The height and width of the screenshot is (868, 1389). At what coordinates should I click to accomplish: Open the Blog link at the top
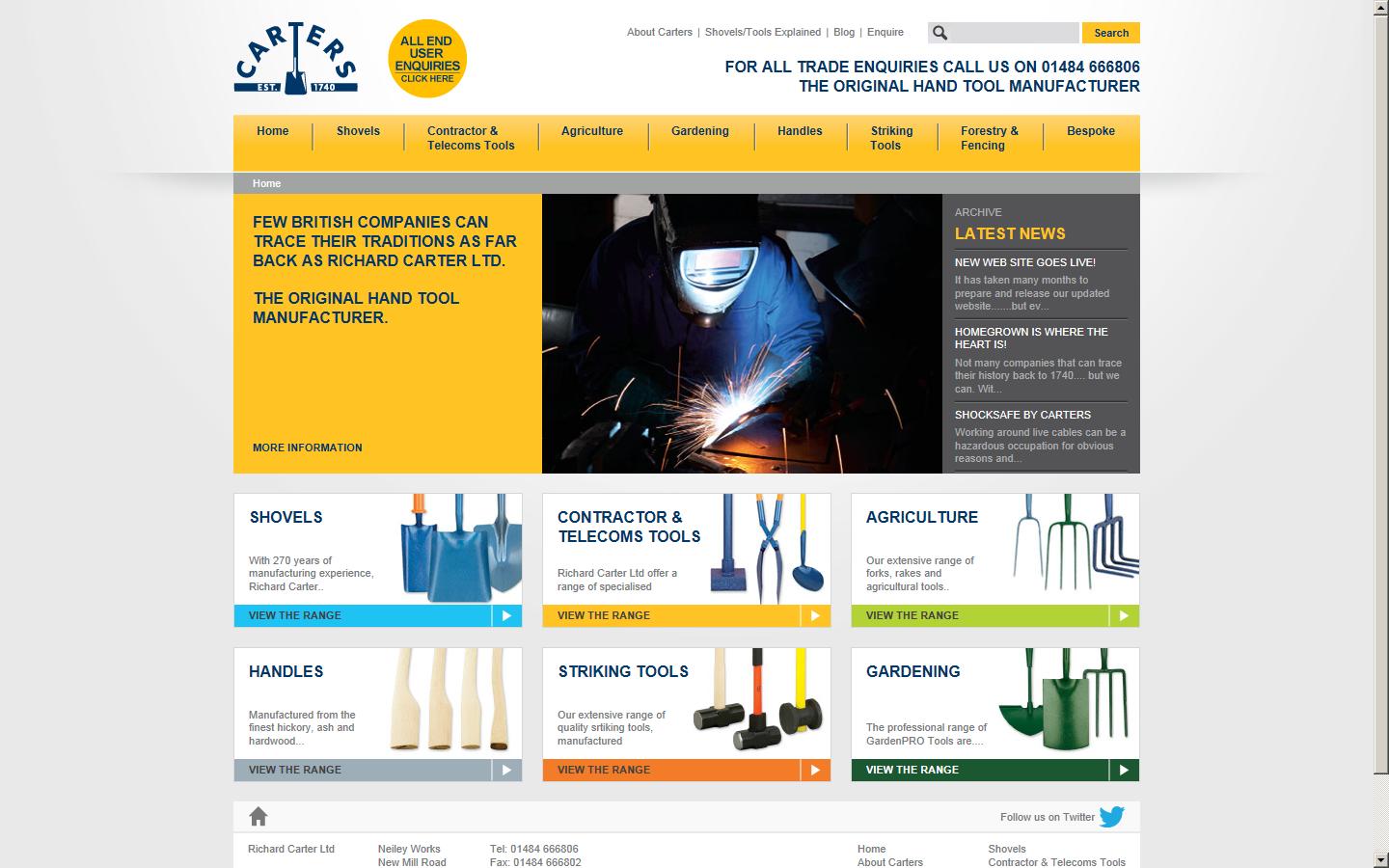[x=843, y=32]
